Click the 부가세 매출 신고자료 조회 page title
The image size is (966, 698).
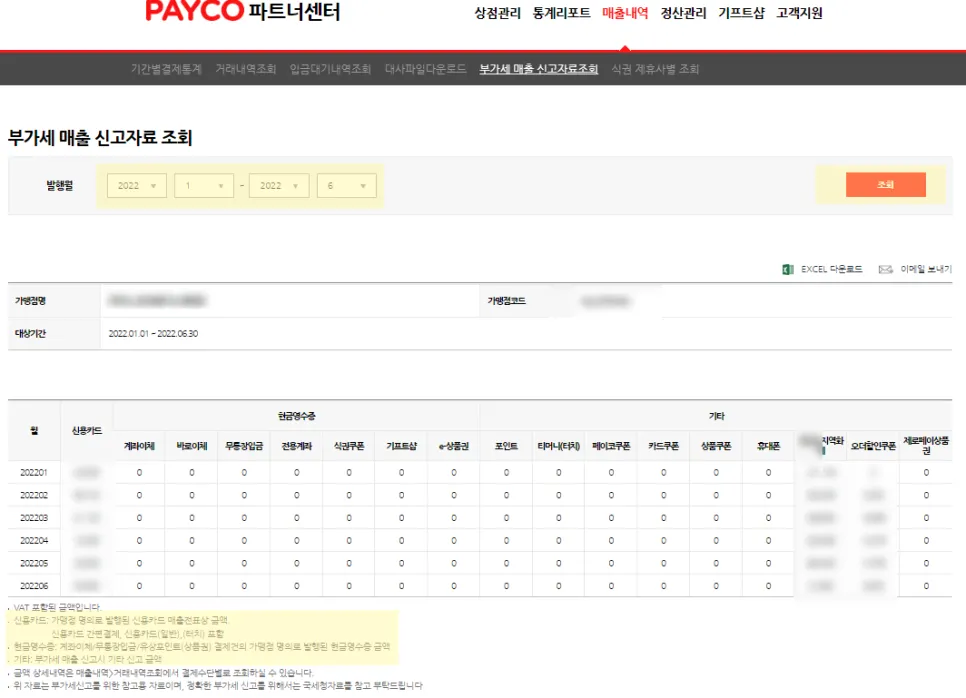tap(100, 137)
